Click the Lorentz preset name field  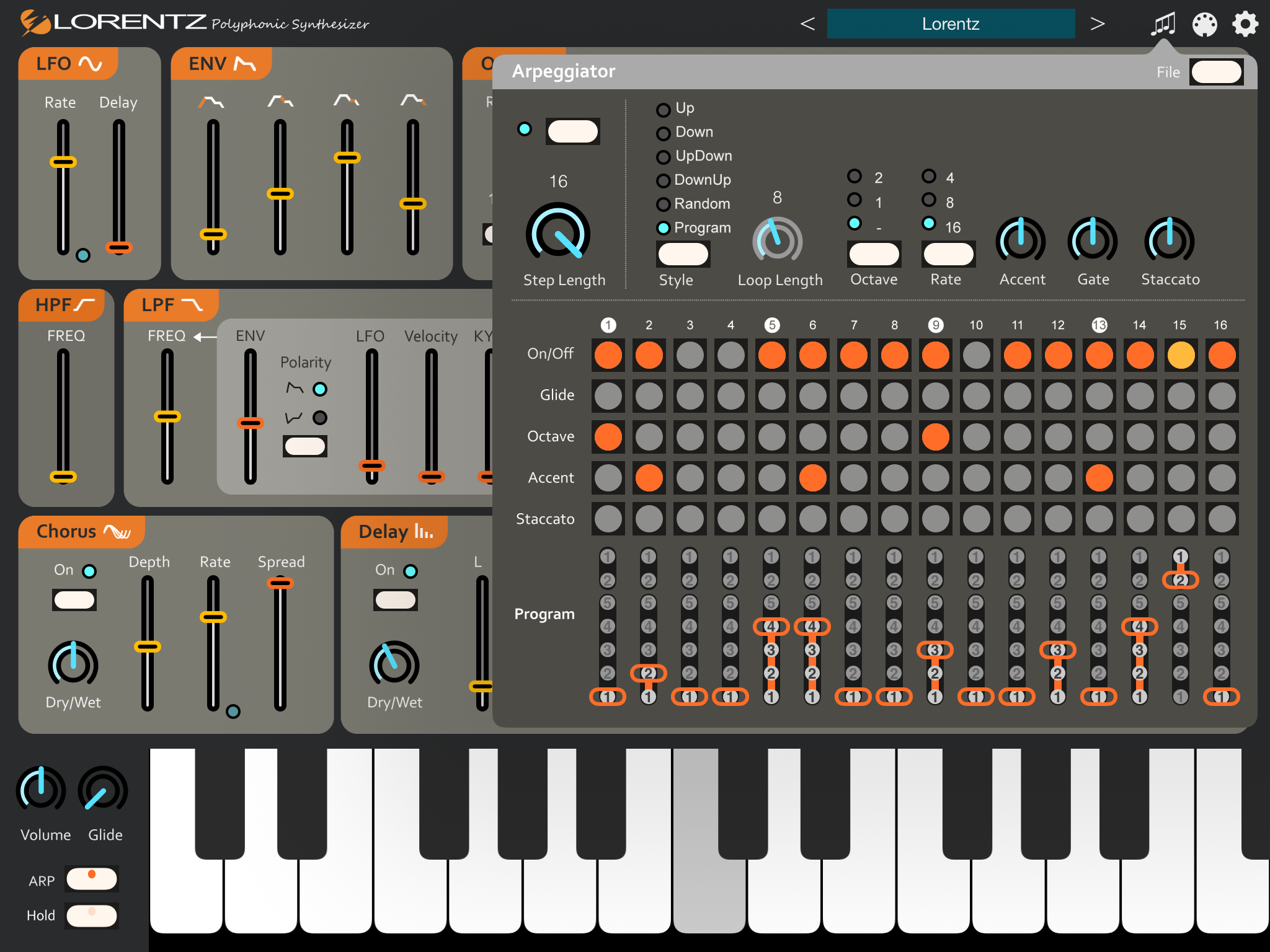951,24
